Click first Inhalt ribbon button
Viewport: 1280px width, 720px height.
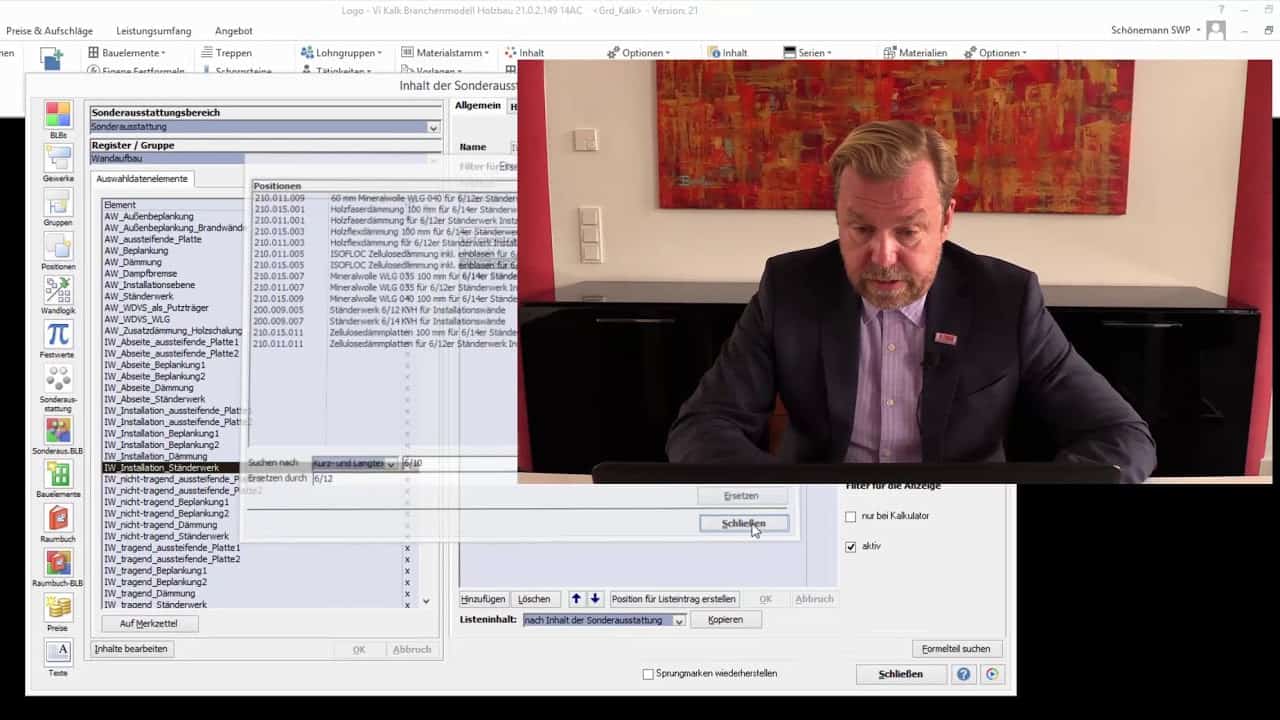[x=525, y=53]
